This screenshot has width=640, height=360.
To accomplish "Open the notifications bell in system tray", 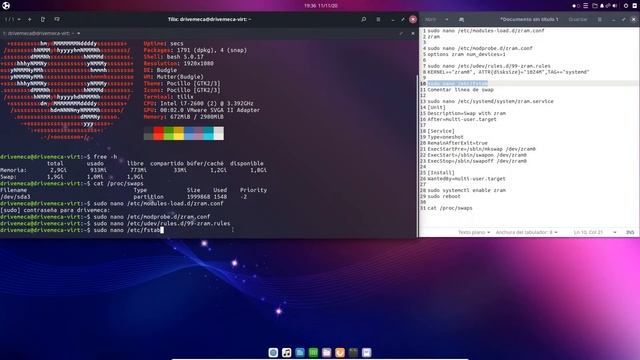I will tap(602, 6).
